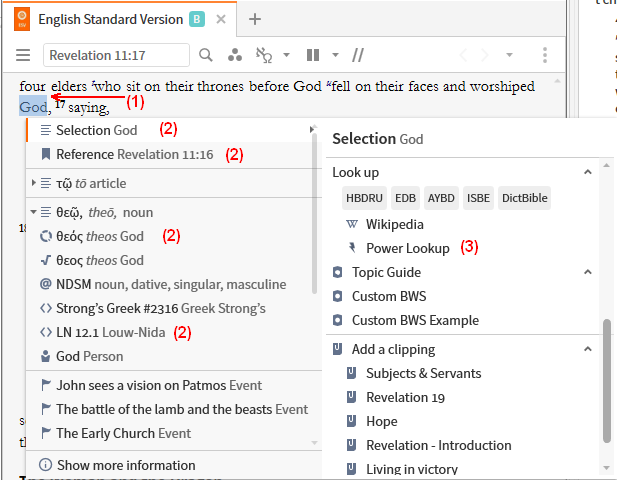Click the right pane vertical scrollbar thumb
Viewport: 617px width, 480px height.
[606, 381]
